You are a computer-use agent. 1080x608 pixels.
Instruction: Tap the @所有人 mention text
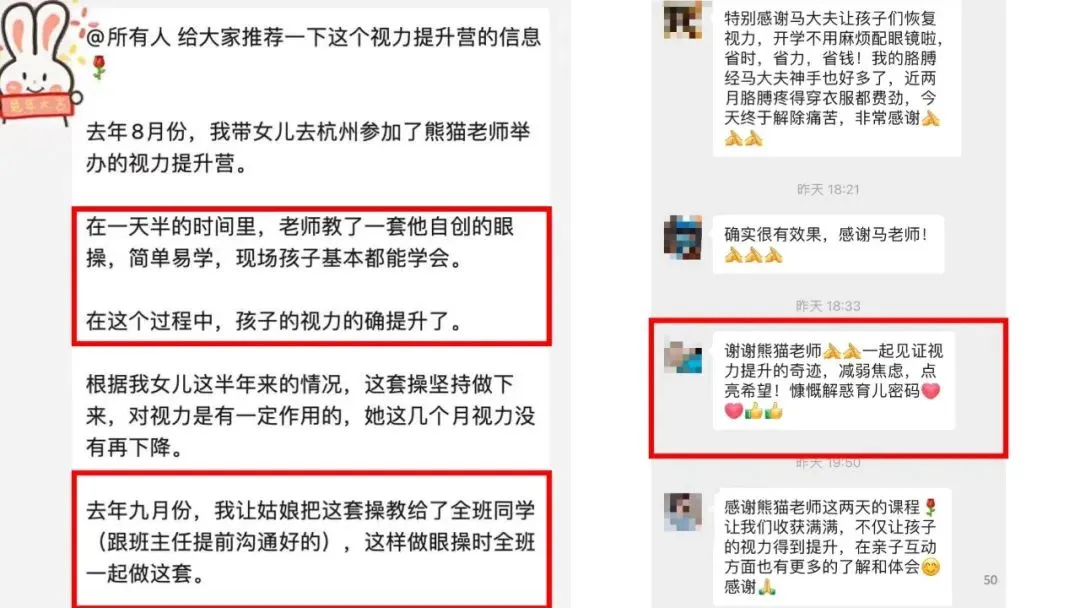point(128,37)
